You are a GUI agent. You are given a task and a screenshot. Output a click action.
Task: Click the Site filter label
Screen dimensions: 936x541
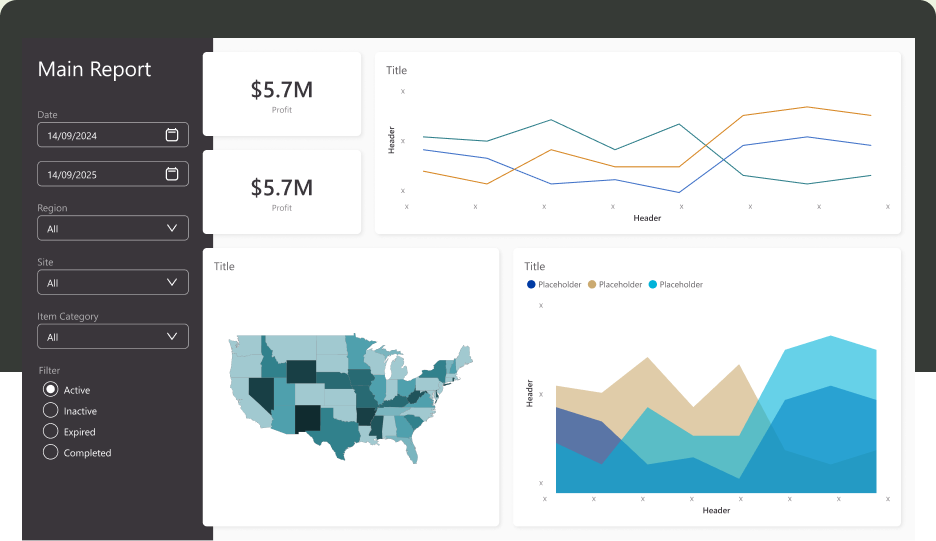pos(45,262)
